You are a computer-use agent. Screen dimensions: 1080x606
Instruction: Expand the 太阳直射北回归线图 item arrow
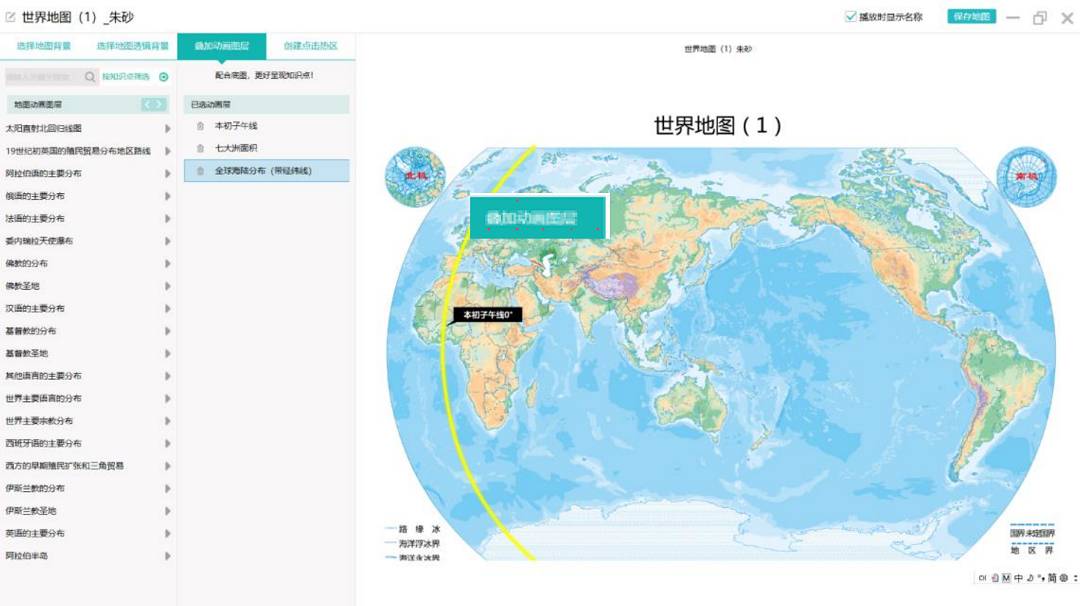[x=167, y=129]
